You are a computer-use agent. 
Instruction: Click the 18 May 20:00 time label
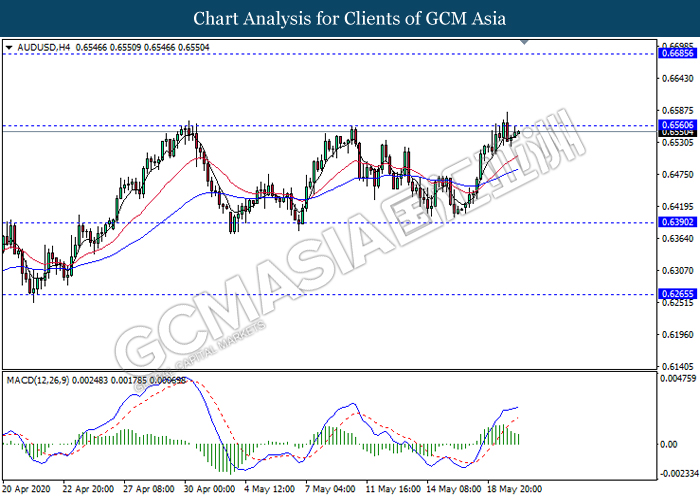[514, 489]
